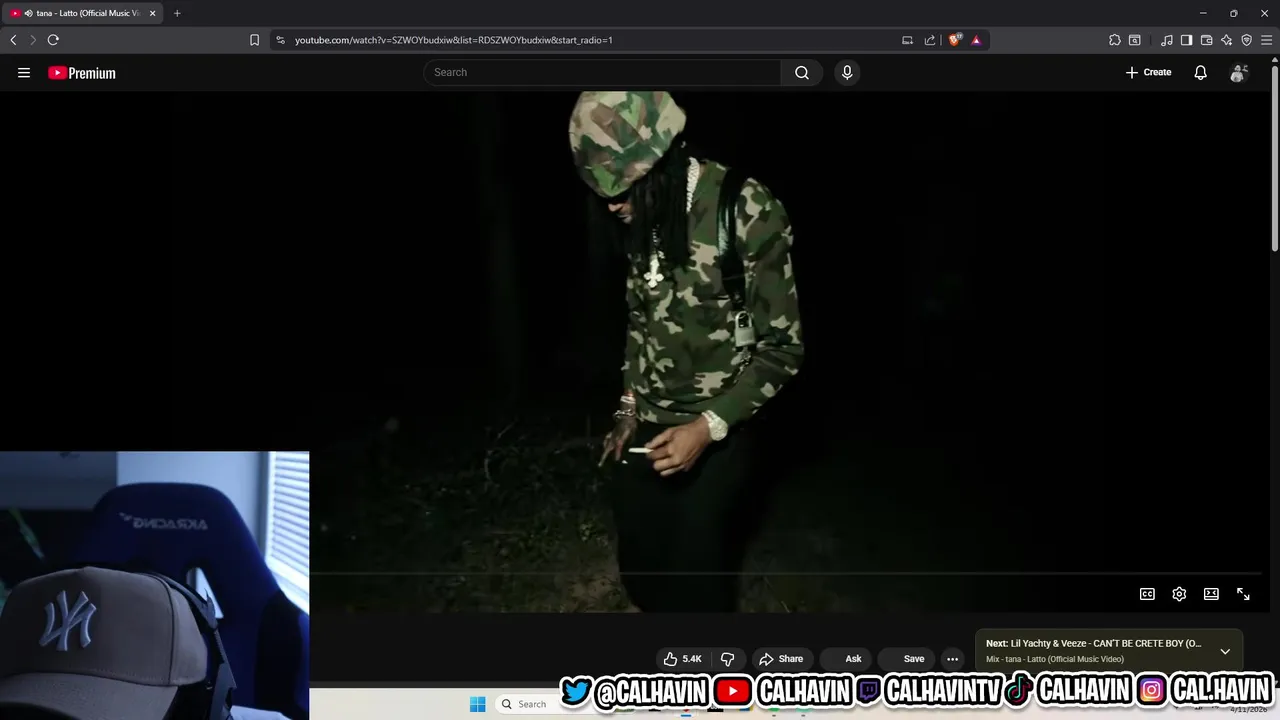Screen dimensions: 1280x720
Task: Click the browser share page icon
Action: click(930, 40)
